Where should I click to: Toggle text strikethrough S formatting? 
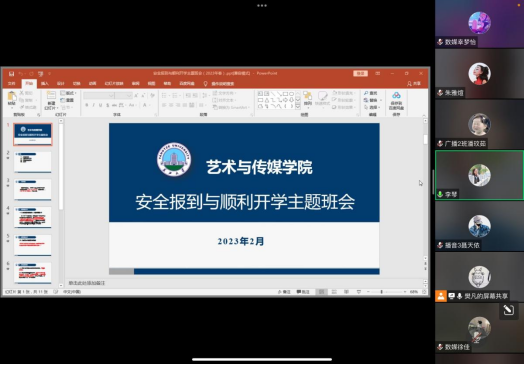point(107,105)
